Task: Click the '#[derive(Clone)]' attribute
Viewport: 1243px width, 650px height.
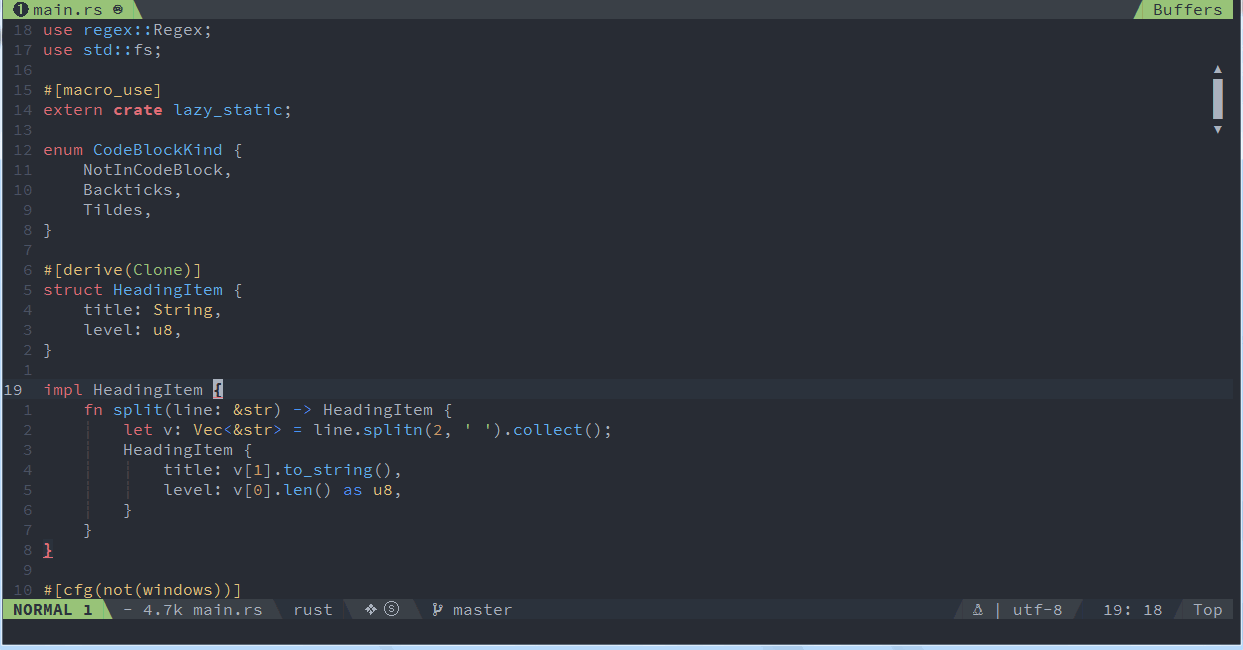Action: tap(122, 270)
